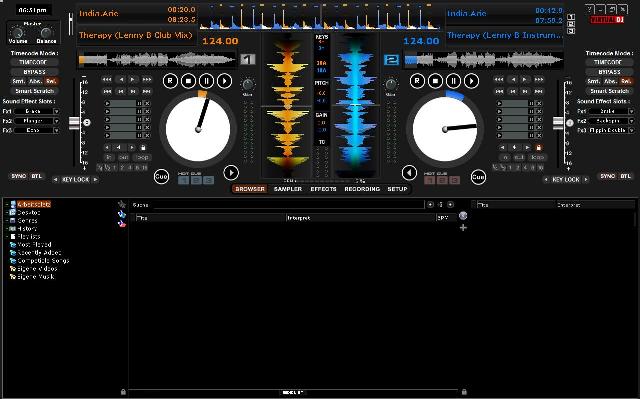640x399 pixels.
Task: Switch to the SAMPLER tab
Action: pos(288,189)
